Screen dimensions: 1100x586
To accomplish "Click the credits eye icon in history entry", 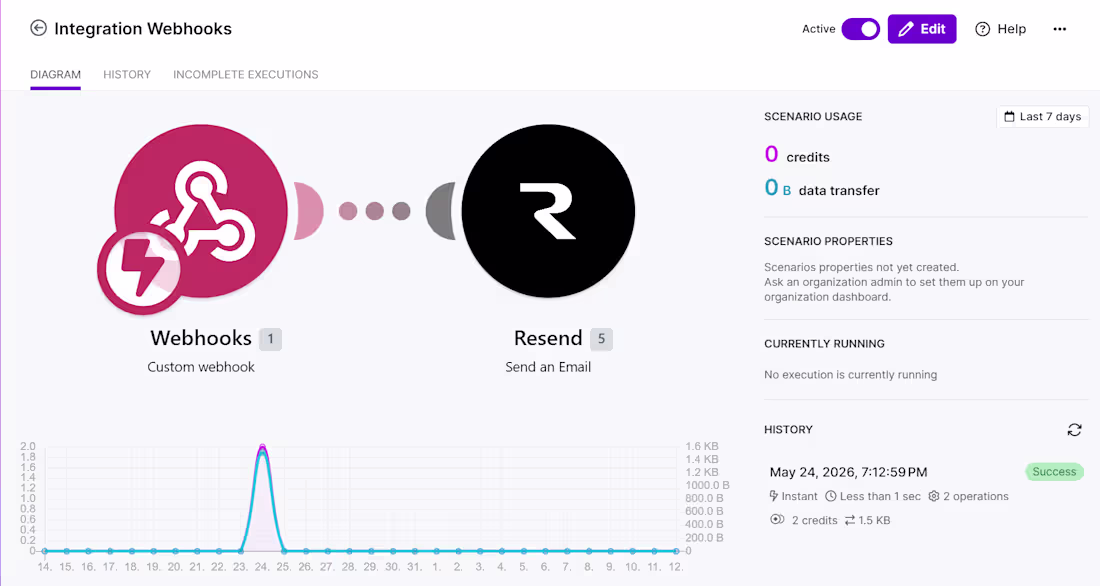I will coord(777,519).
